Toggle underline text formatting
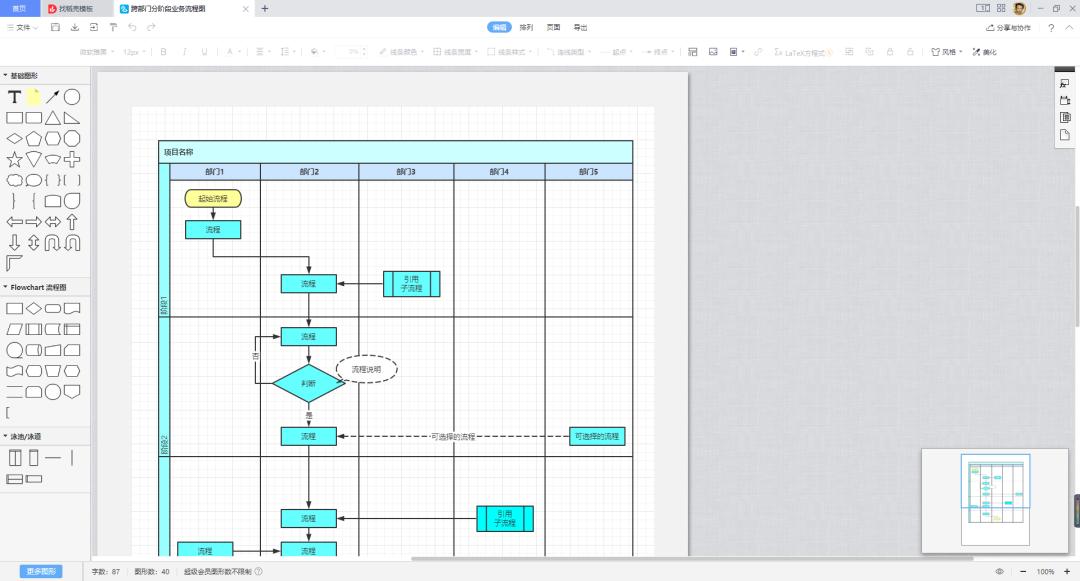 coord(204,52)
